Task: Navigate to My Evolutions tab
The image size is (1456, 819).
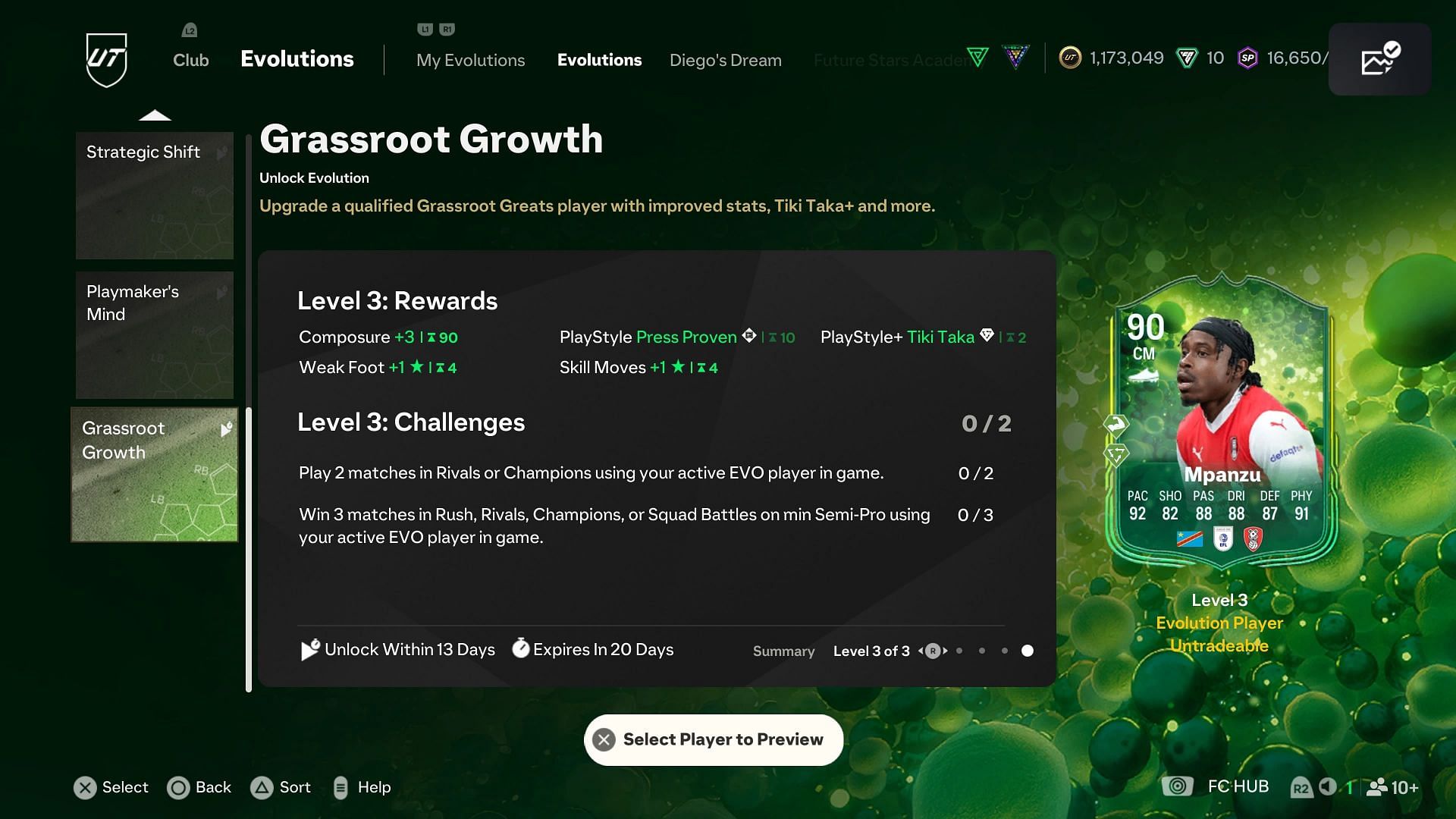Action: (471, 59)
